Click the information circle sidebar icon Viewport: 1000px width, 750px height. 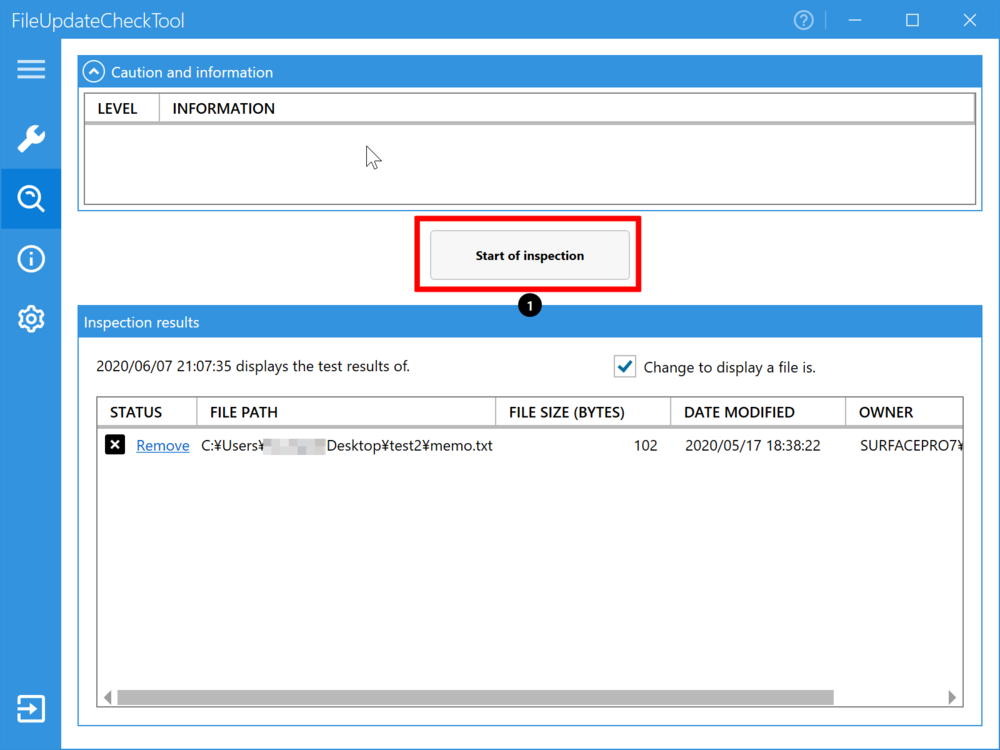coord(31,259)
